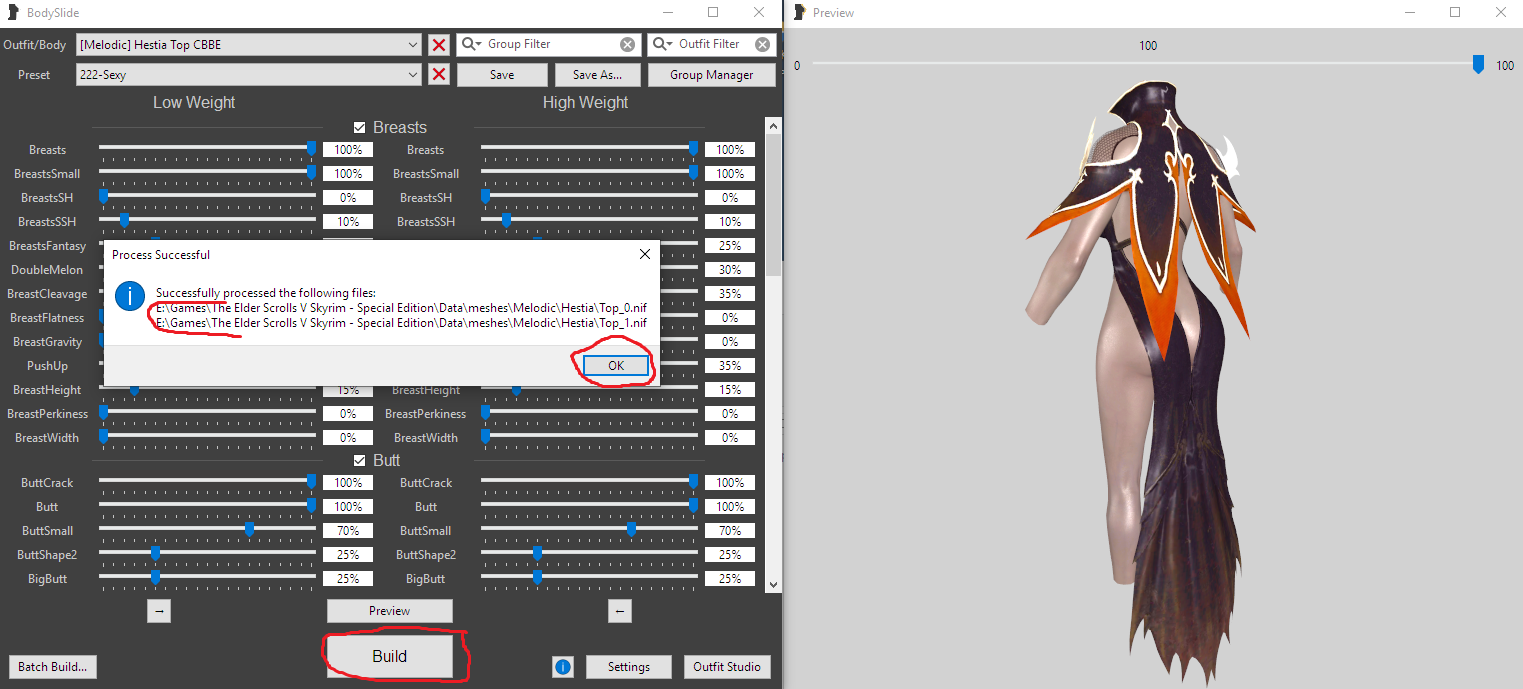
Task: Click the left arrow copy button under High Weight
Action: (619, 611)
